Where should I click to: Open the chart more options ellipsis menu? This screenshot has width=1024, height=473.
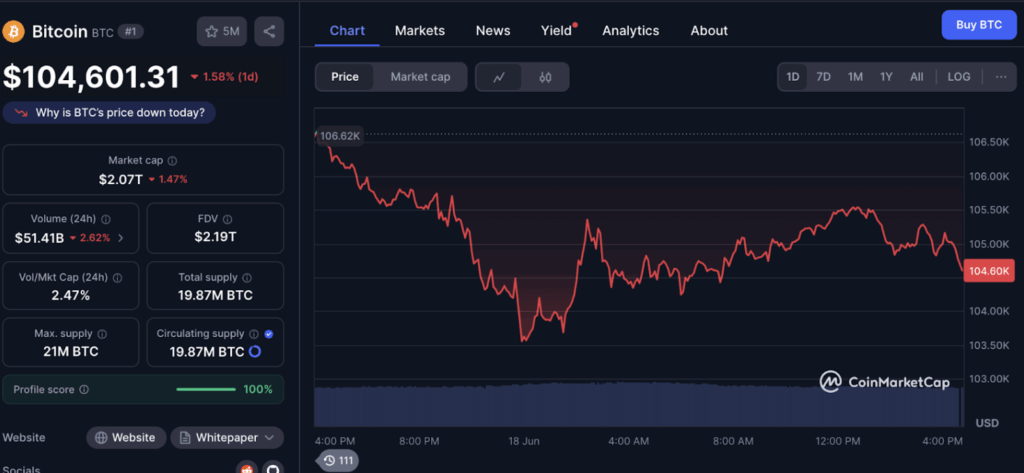[1001, 77]
